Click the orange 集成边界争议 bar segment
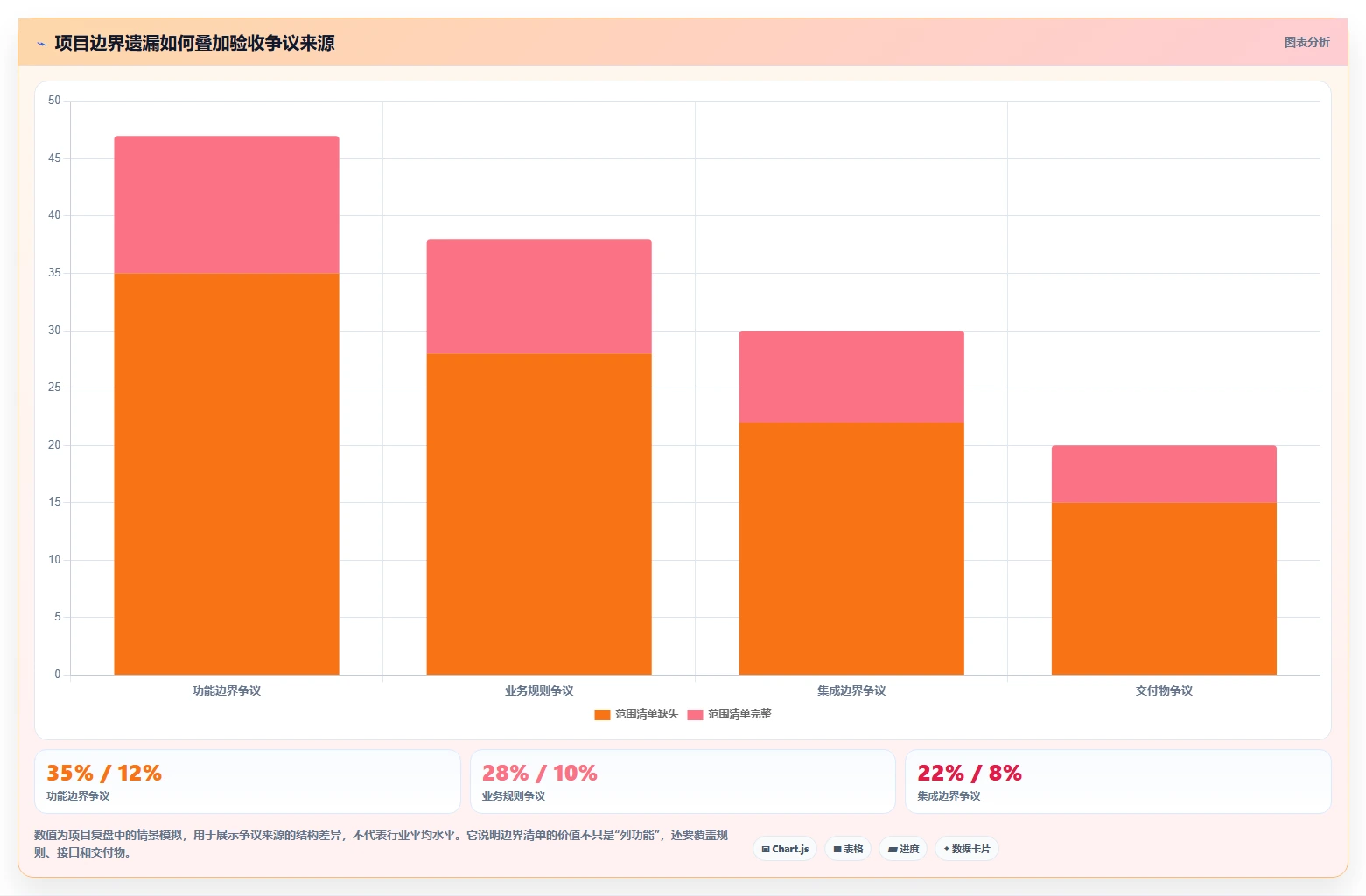The height and width of the screenshot is (896, 1366). tap(851, 549)
